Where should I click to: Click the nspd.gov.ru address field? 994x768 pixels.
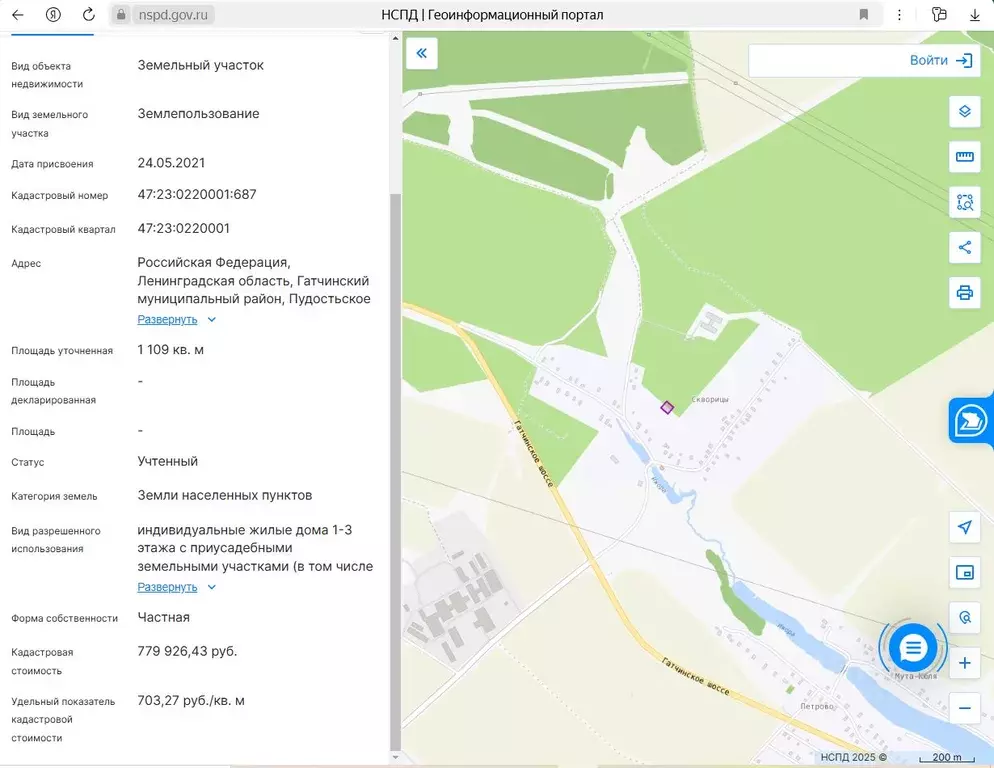(x=173, y=15)
